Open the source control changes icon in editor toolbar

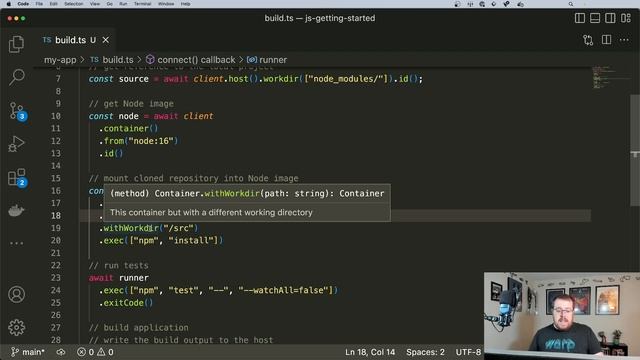(x=588, y=40)
